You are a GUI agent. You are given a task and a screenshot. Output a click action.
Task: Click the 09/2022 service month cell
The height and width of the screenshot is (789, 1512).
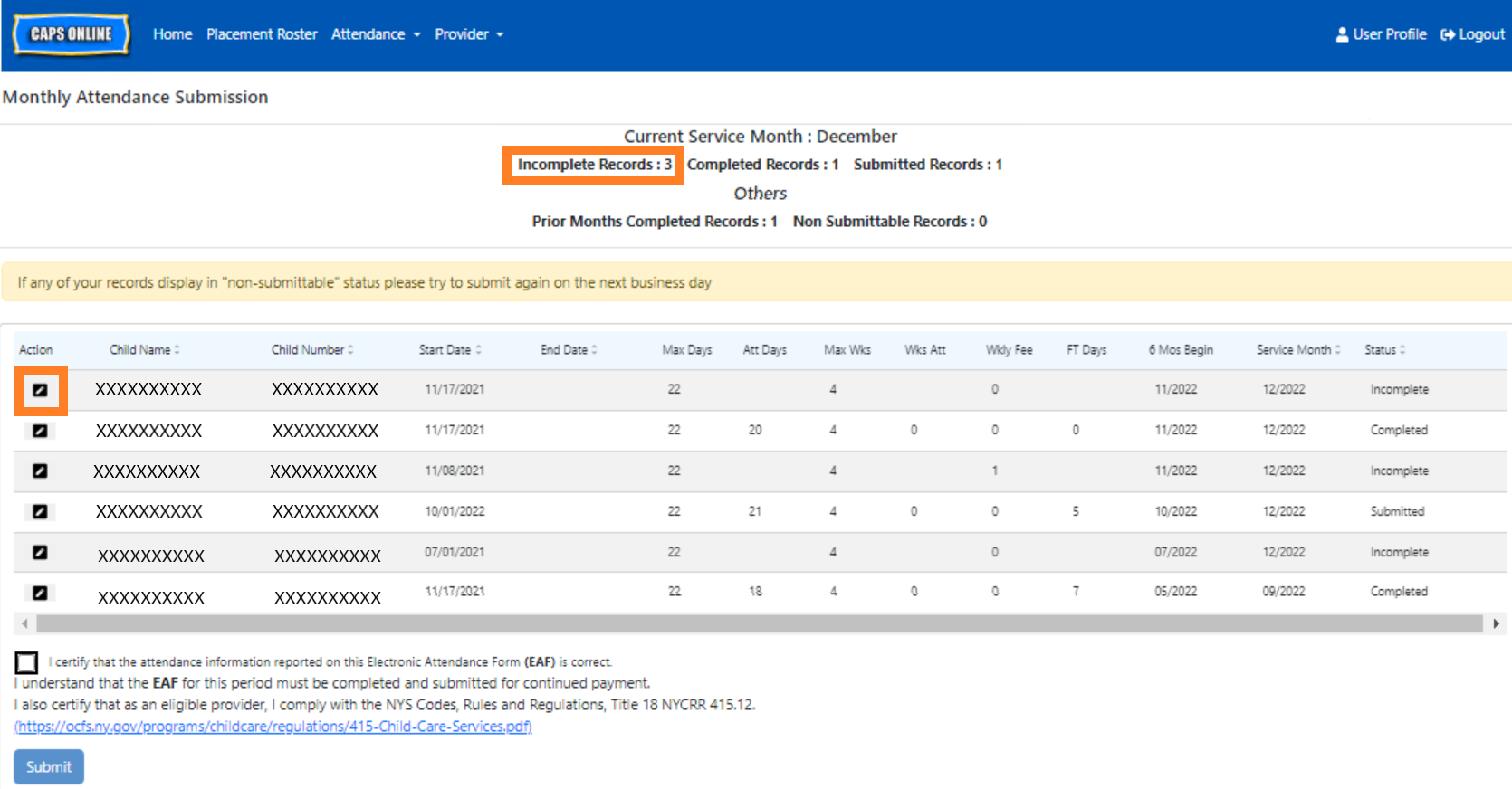click(x=1284, y=592)
